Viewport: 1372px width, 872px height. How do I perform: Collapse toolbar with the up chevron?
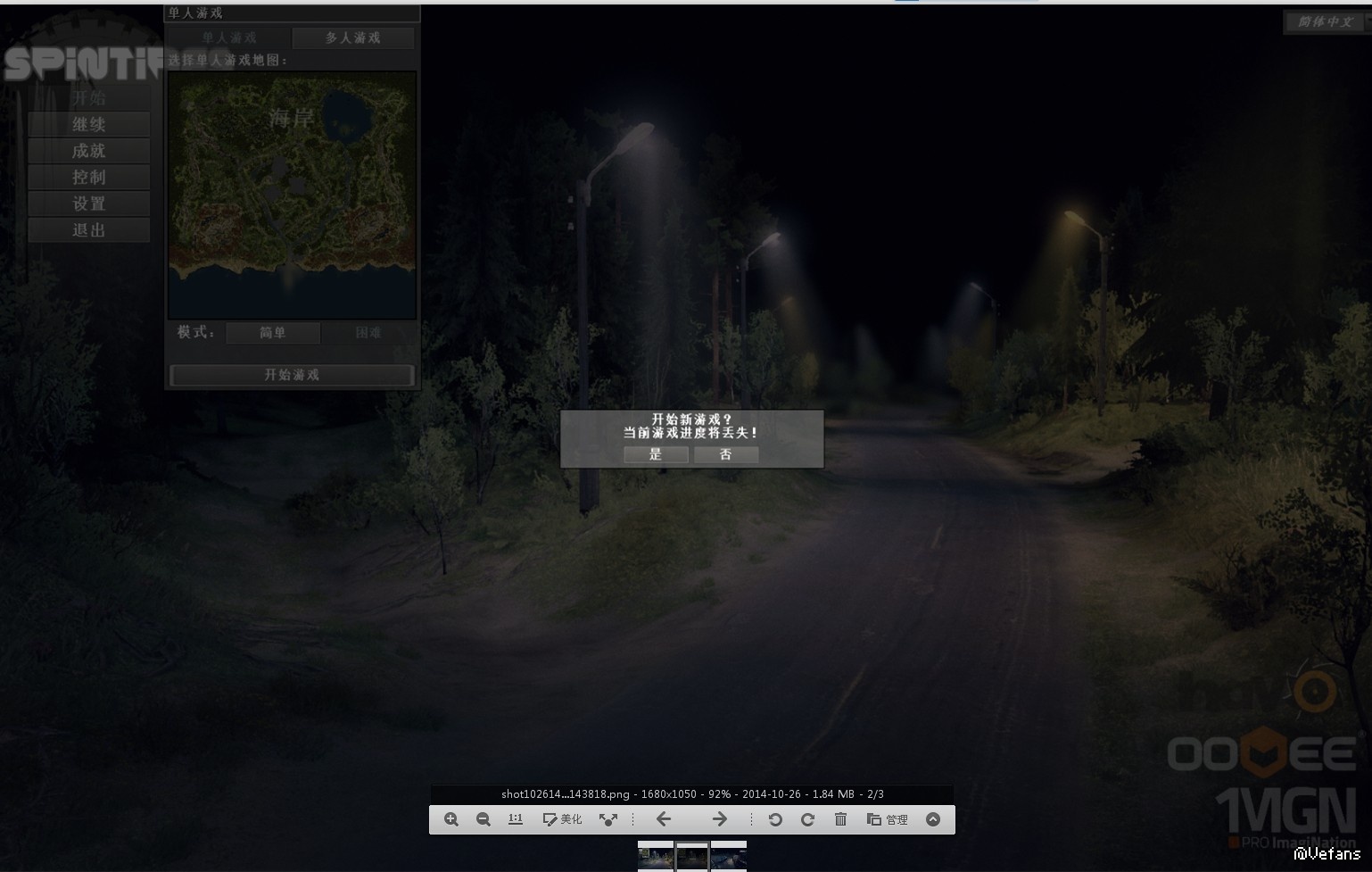click(933, 819)
